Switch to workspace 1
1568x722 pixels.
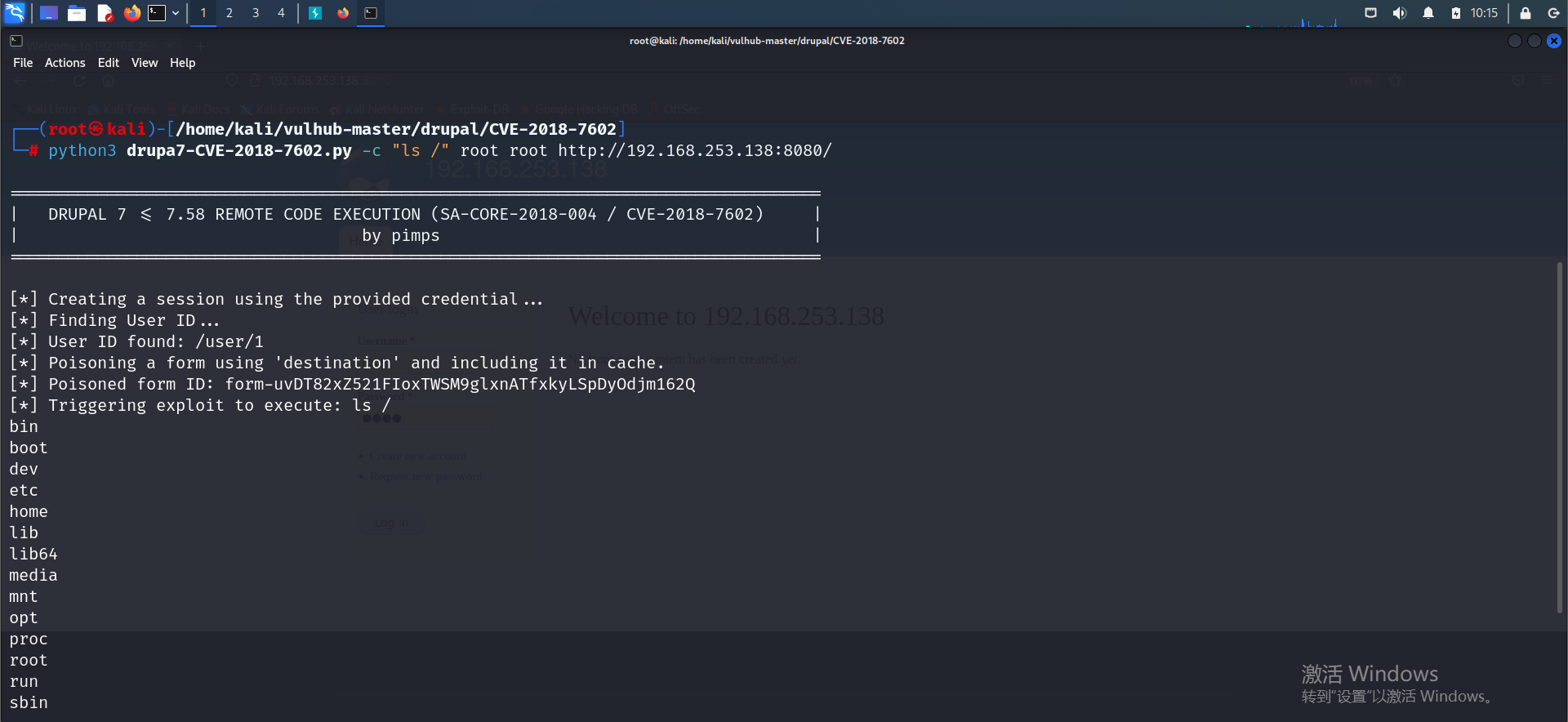click(x=203, y=13)
